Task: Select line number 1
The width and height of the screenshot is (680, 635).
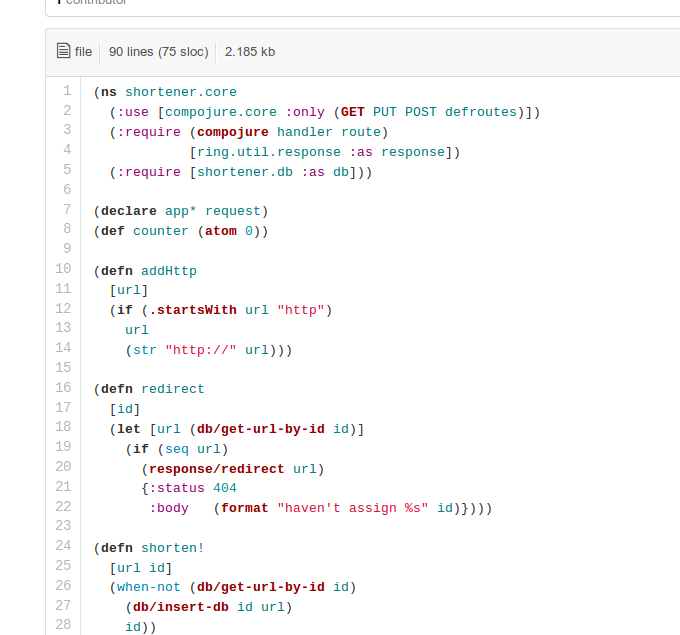Action: point(67,91)
